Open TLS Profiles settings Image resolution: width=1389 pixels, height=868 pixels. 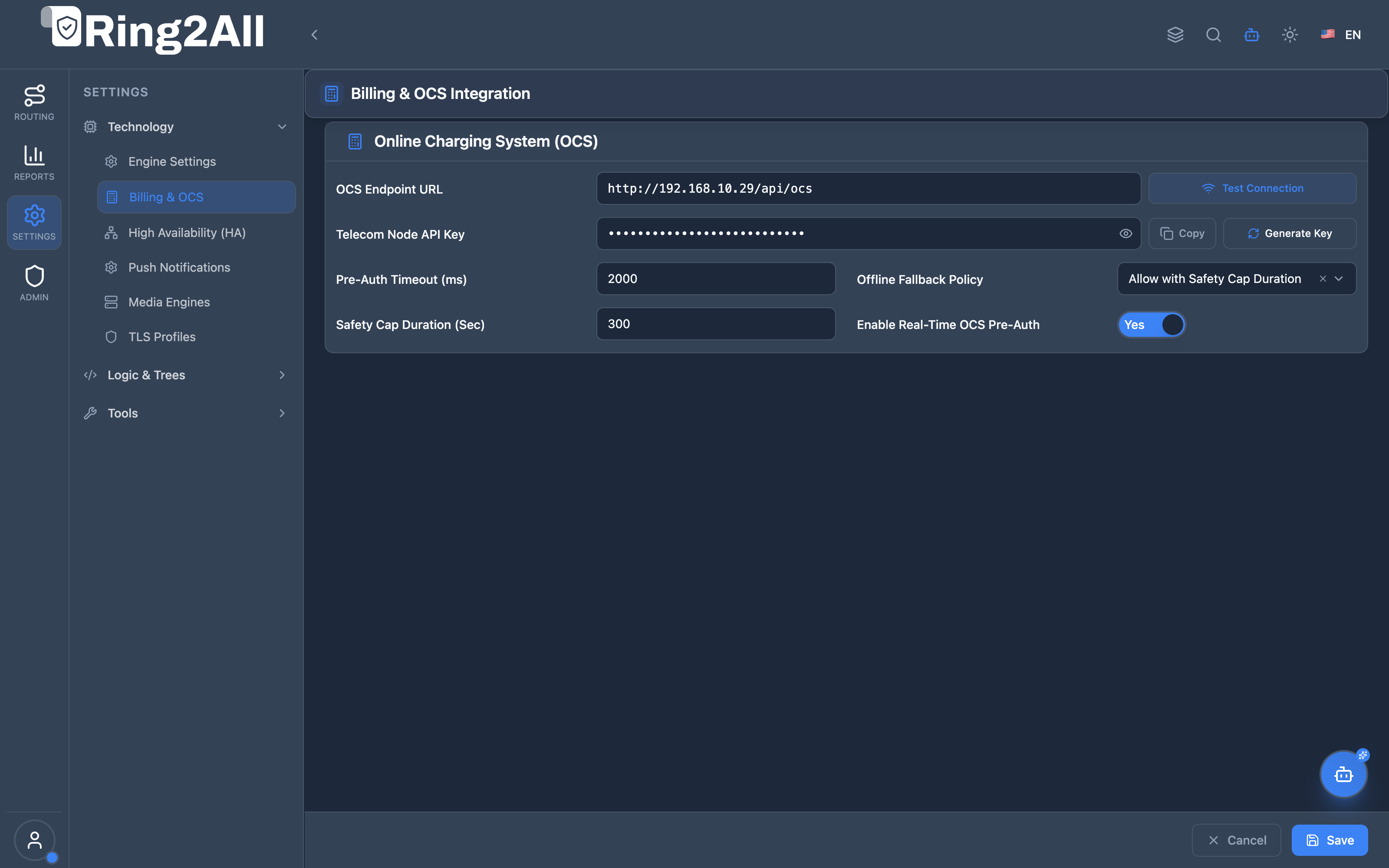click(196, 336)
